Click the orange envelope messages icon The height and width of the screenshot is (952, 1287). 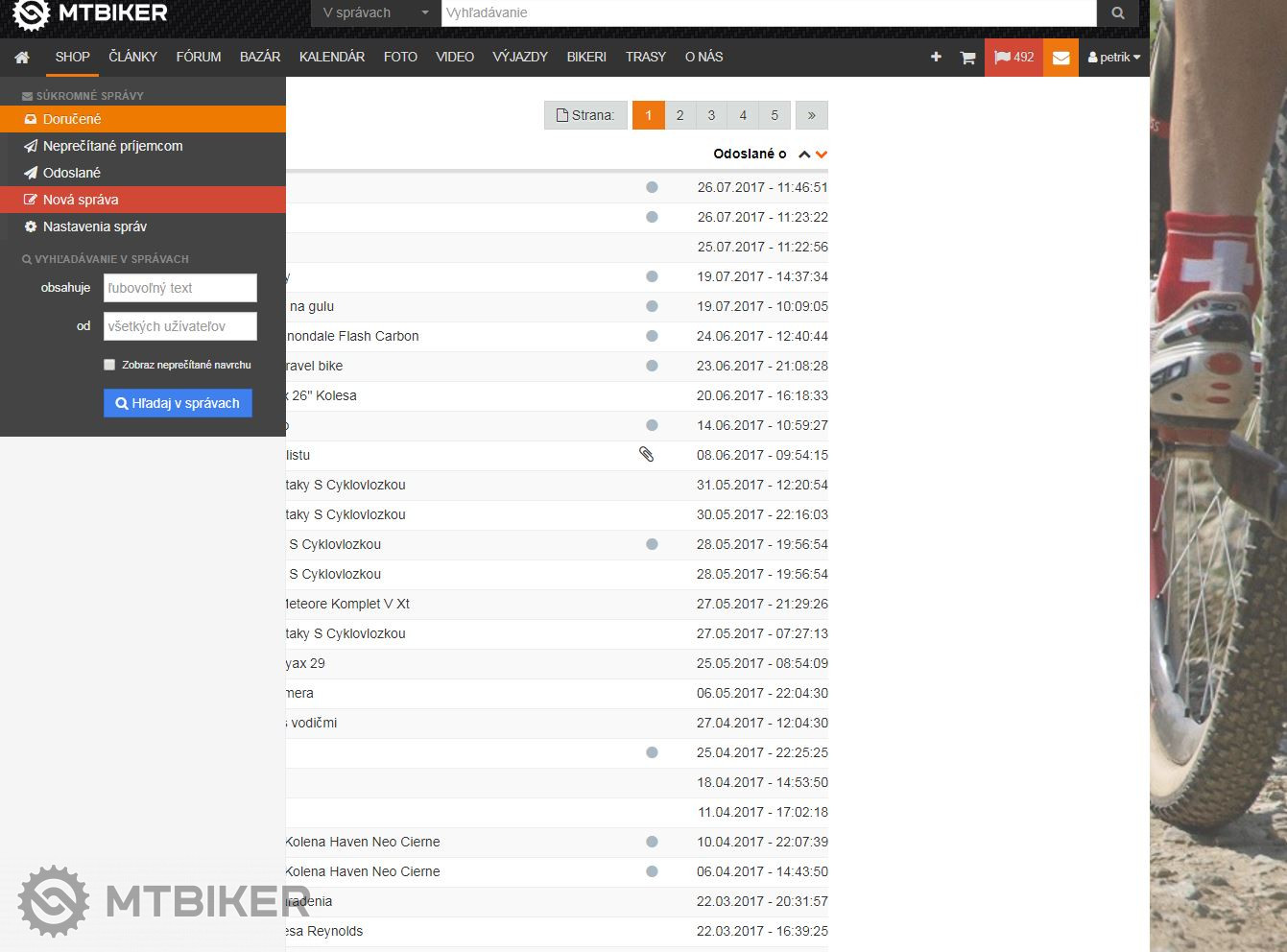pos(1061,58)
